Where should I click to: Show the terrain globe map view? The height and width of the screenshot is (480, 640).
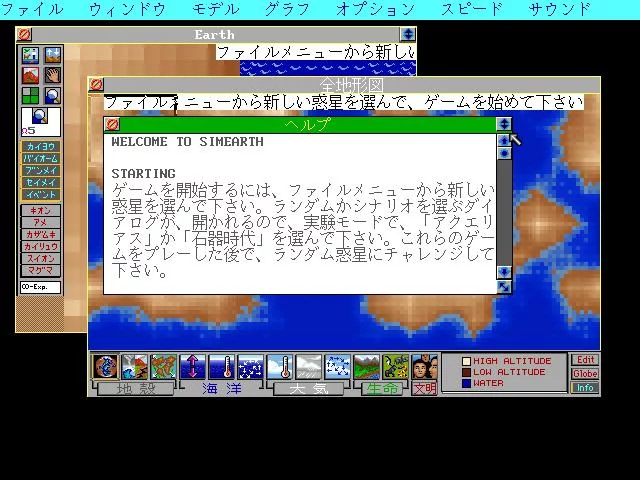105,367
